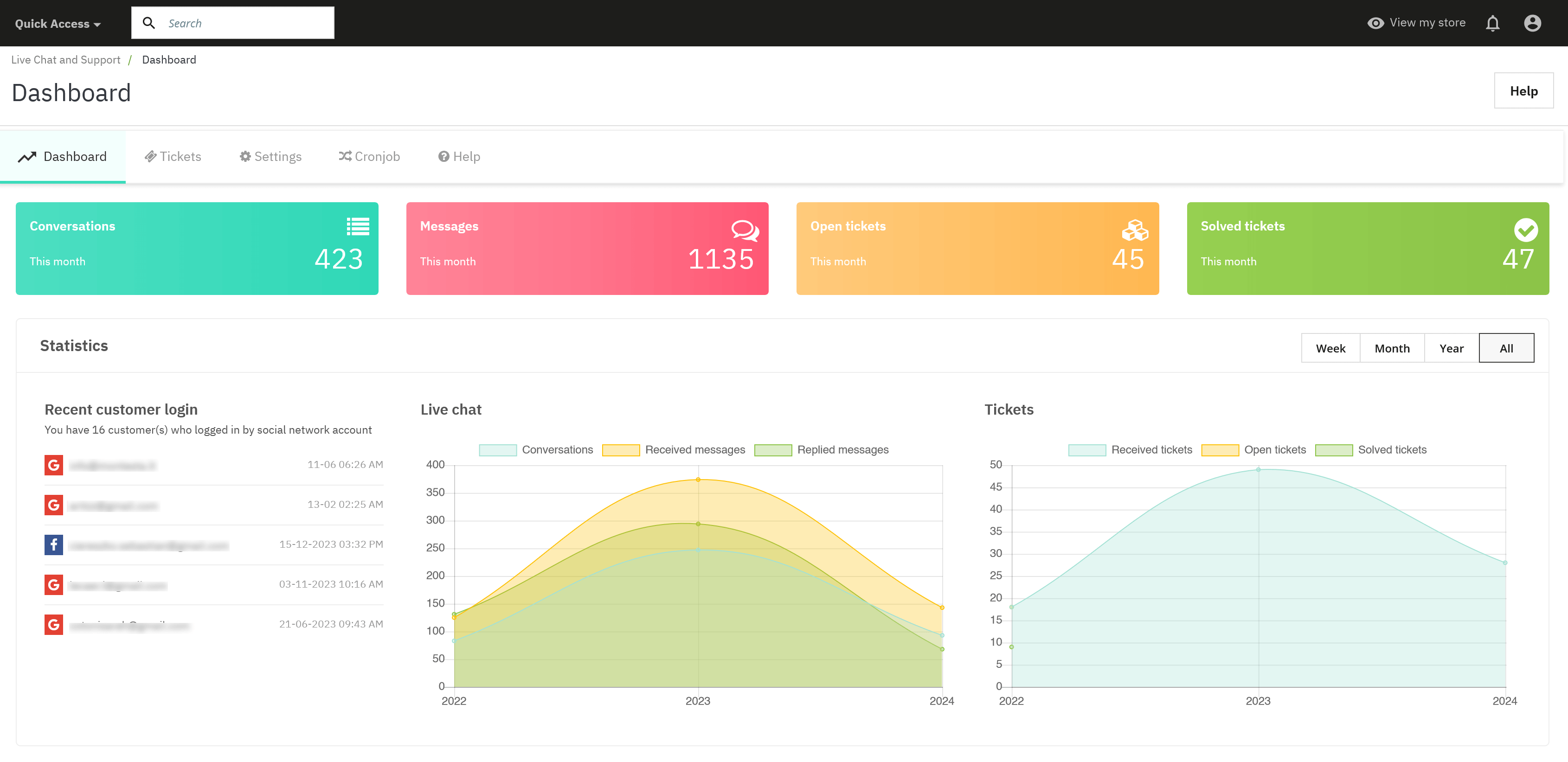Filter statistics by Year
Image resolution: width=1568 pixels, height=762 pixels.
click(x=1451, y=348)
